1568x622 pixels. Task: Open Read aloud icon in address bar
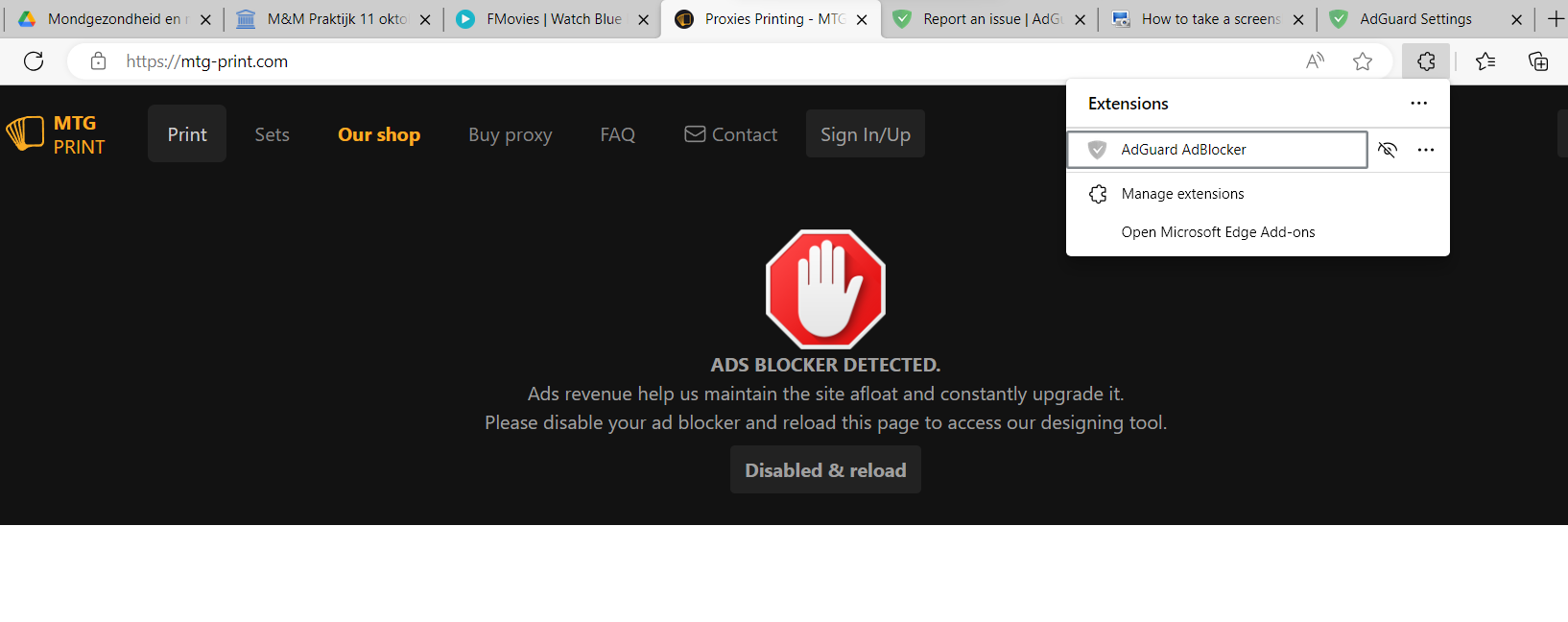coord(1315,61)
